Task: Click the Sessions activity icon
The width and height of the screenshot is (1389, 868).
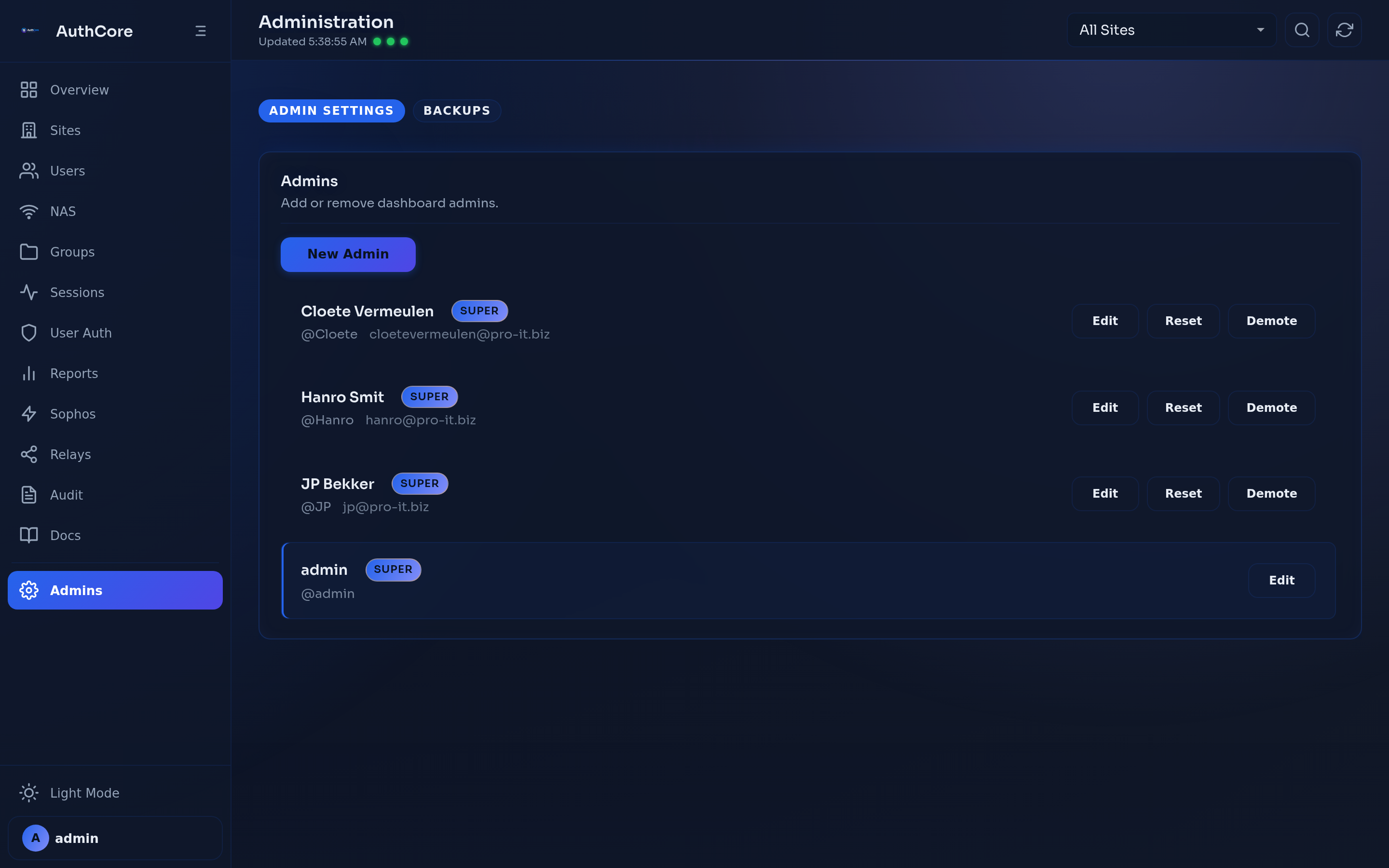Action: (29, 292)
